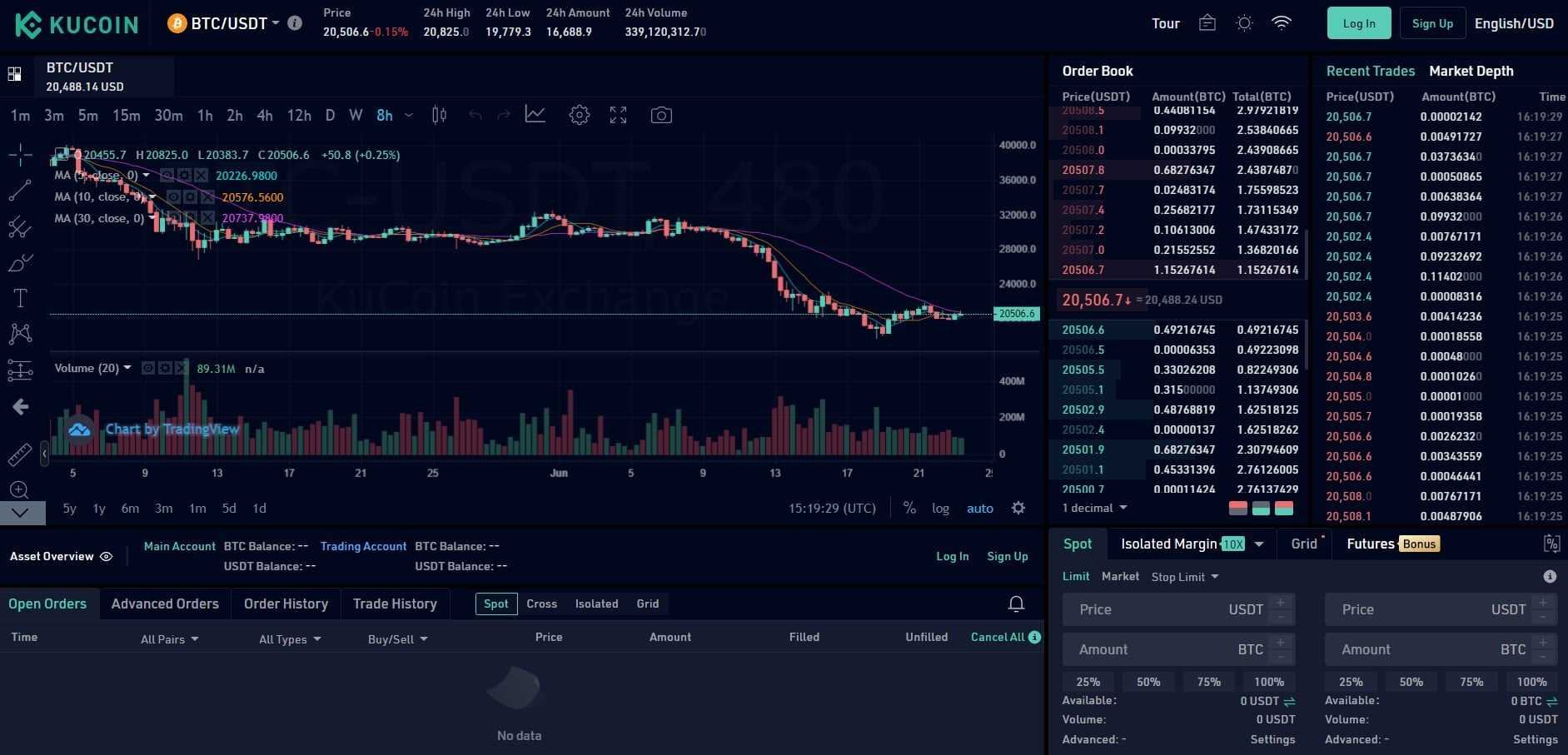1568x755 pixels.
Task: Open the notifications bell icon
Action: (x=1016, y=604)
